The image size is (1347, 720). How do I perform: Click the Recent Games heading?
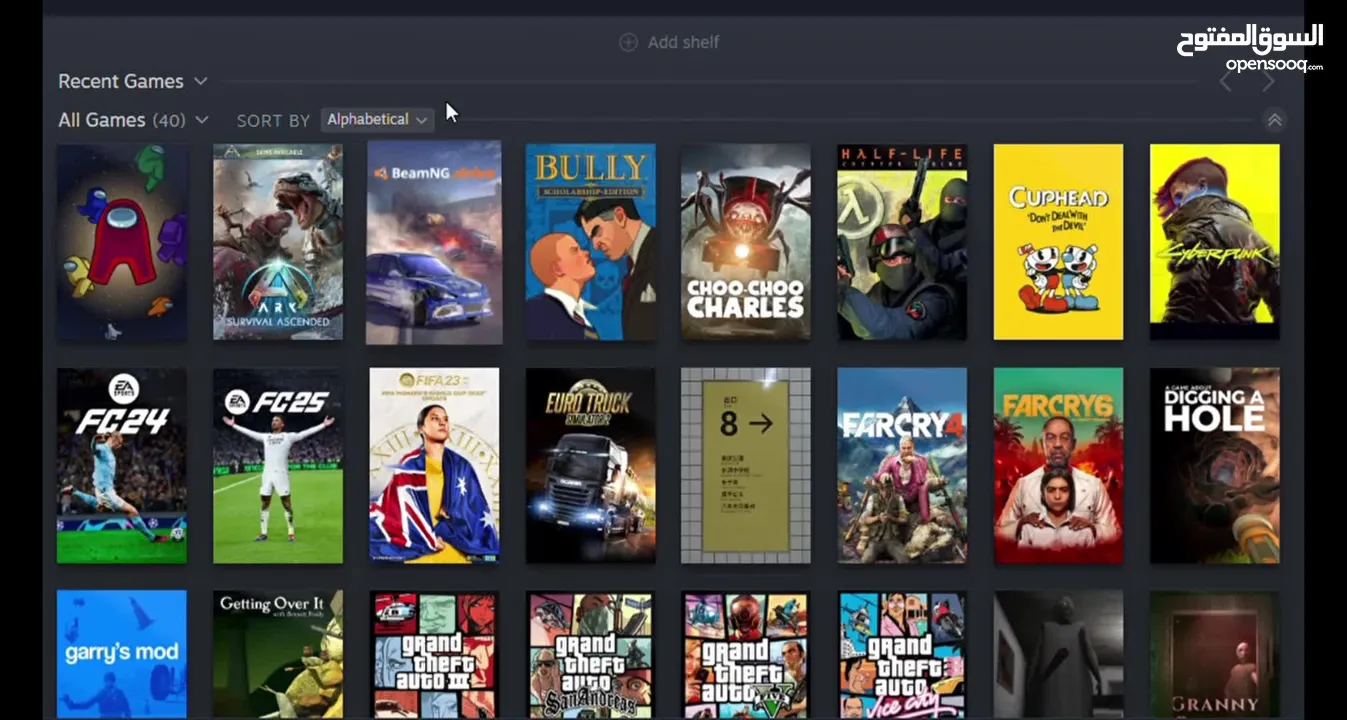(121, 81)
